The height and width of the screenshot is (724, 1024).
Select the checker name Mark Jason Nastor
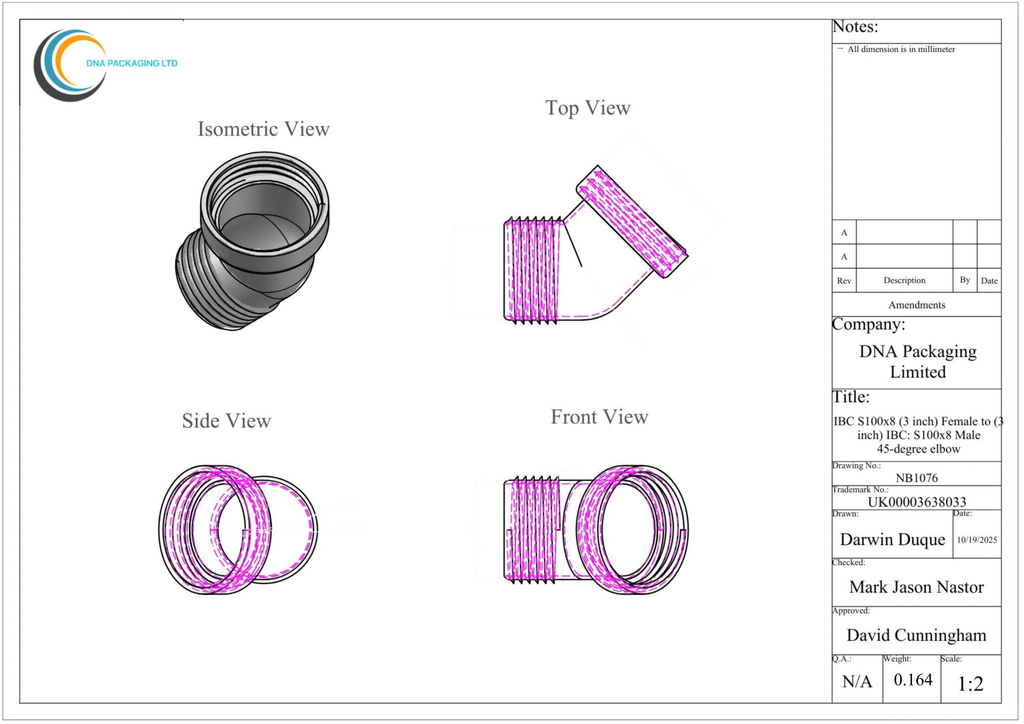[x=916, y=587]
